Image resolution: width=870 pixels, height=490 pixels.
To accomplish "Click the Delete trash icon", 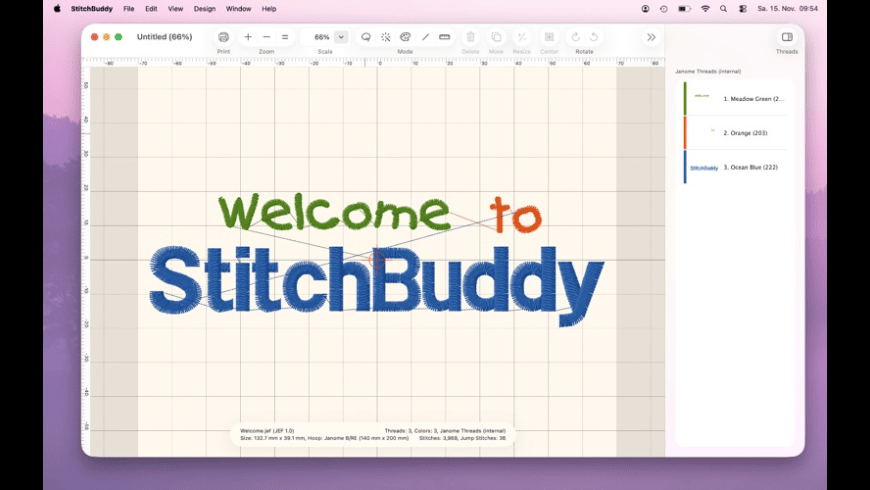I will [471, 37].
